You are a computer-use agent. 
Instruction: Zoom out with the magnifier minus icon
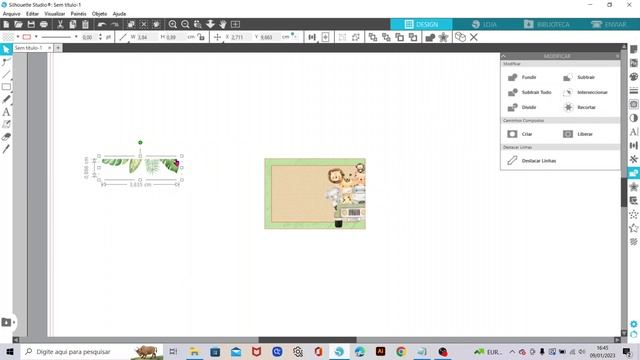tap(185, 24)
